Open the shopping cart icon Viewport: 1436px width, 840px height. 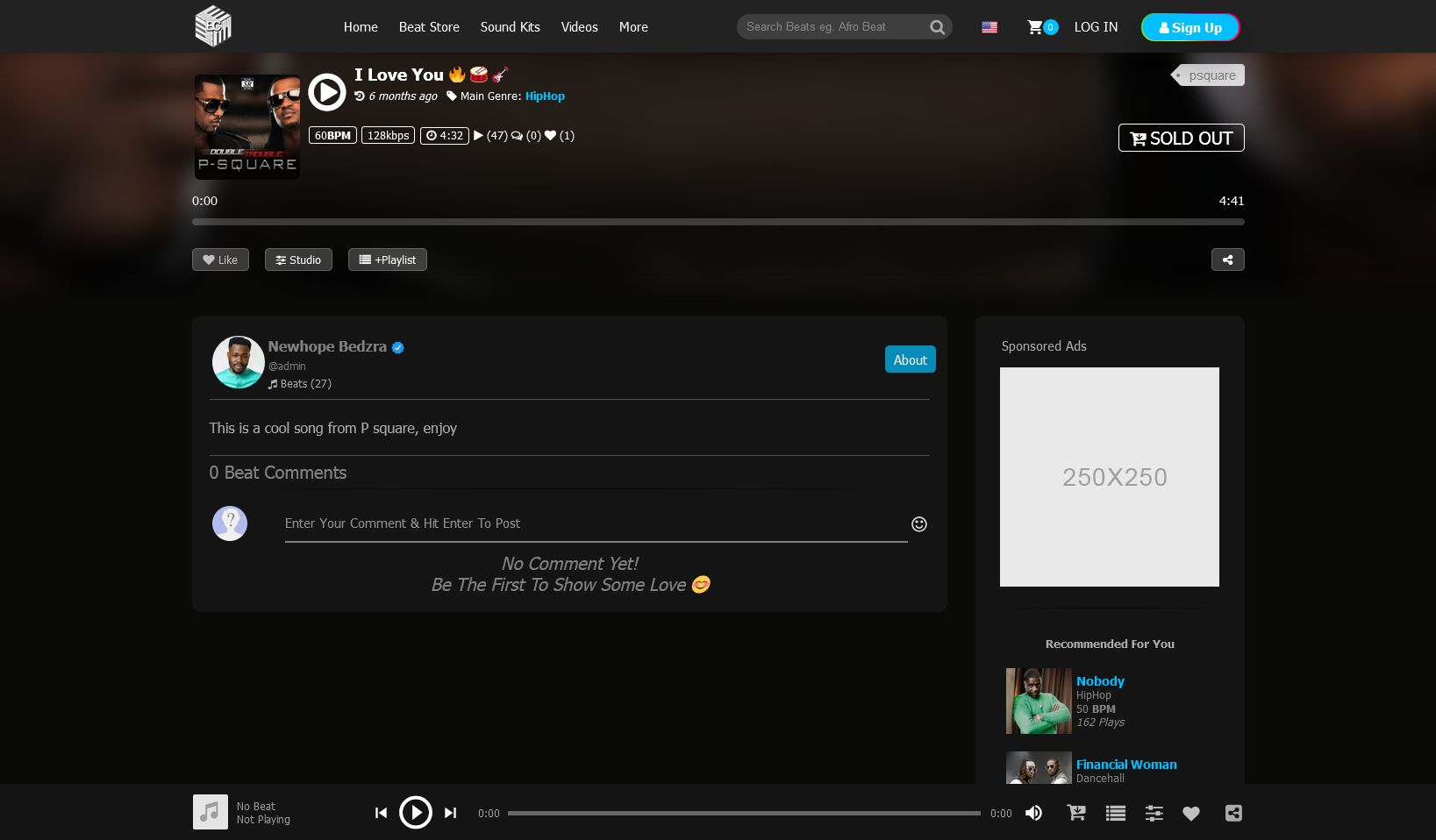coord(1036,27)
